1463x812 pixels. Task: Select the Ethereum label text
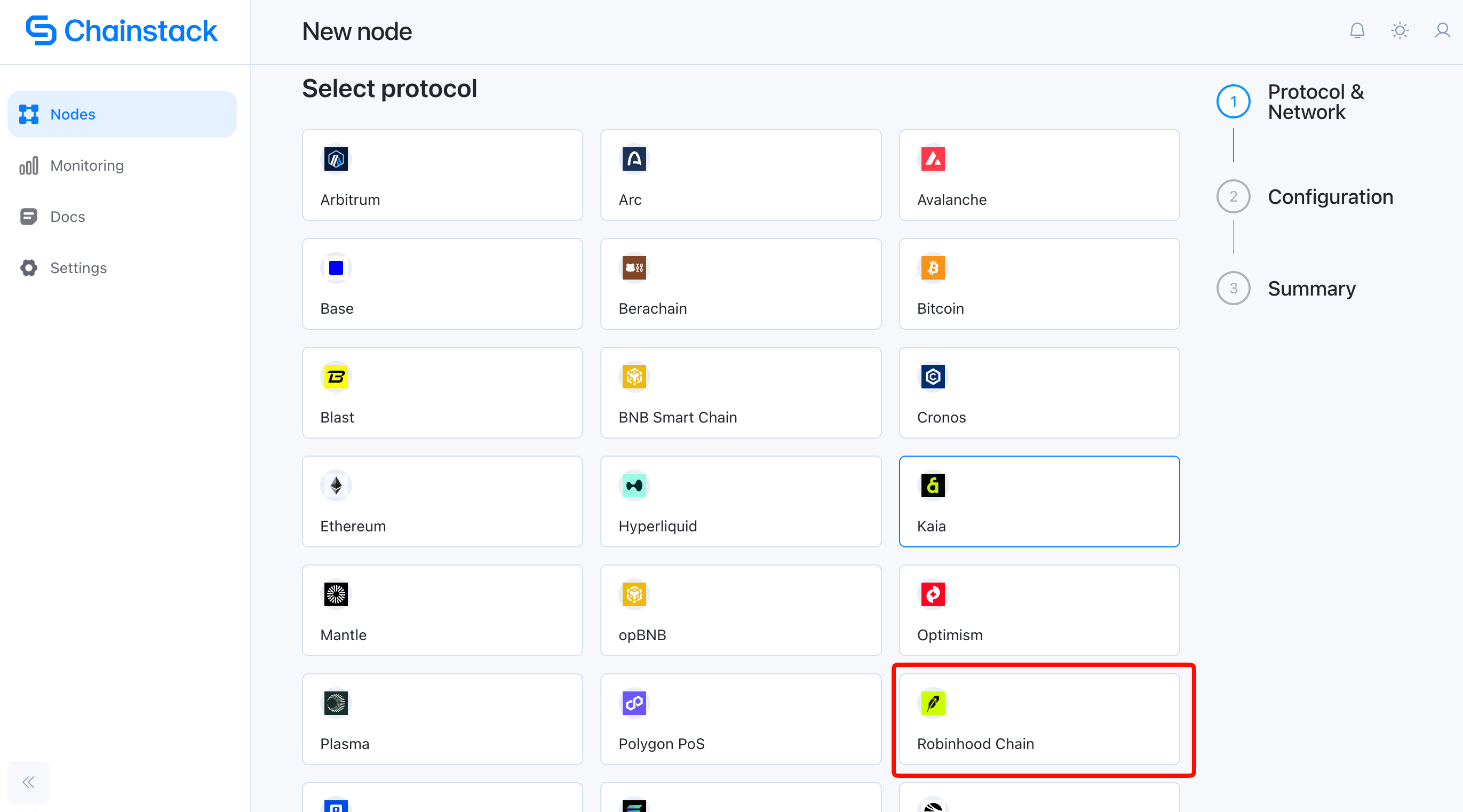353,527
